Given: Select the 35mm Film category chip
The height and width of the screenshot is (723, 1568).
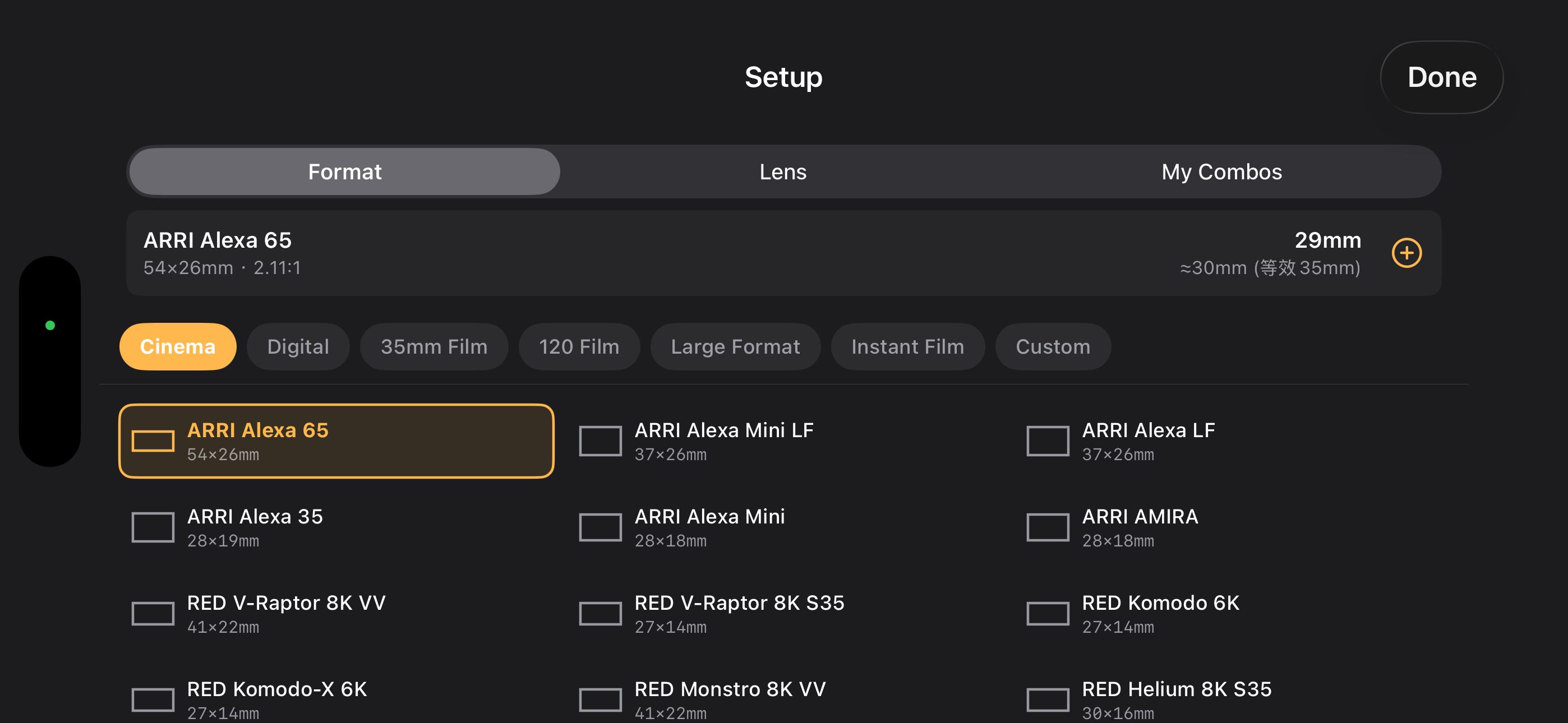Looking at the screenshot, I should [x=434, y=346].
